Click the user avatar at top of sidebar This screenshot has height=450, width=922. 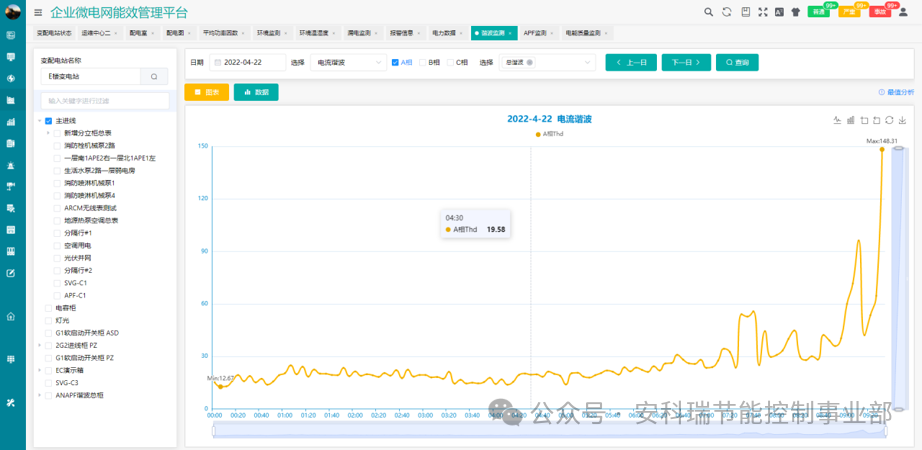pyautogui.click(x=12, y=12)
